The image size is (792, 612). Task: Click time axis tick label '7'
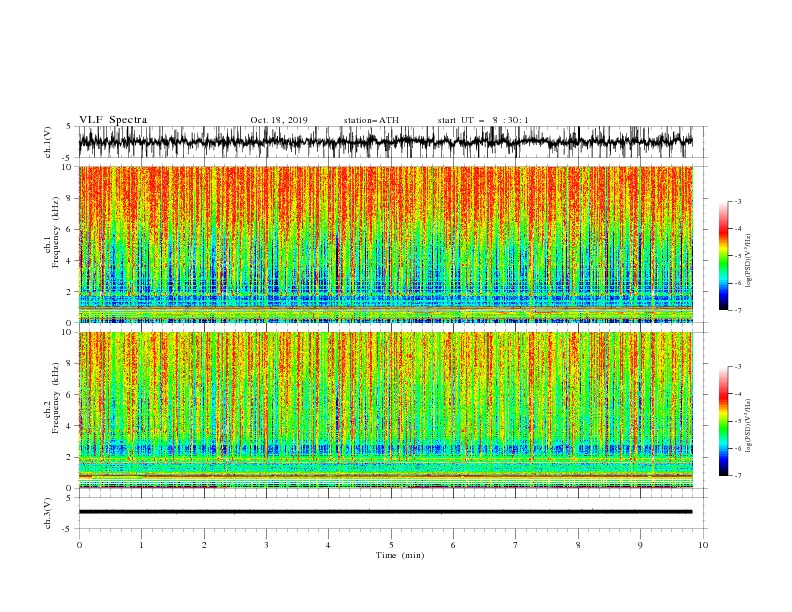pos(516,545)
